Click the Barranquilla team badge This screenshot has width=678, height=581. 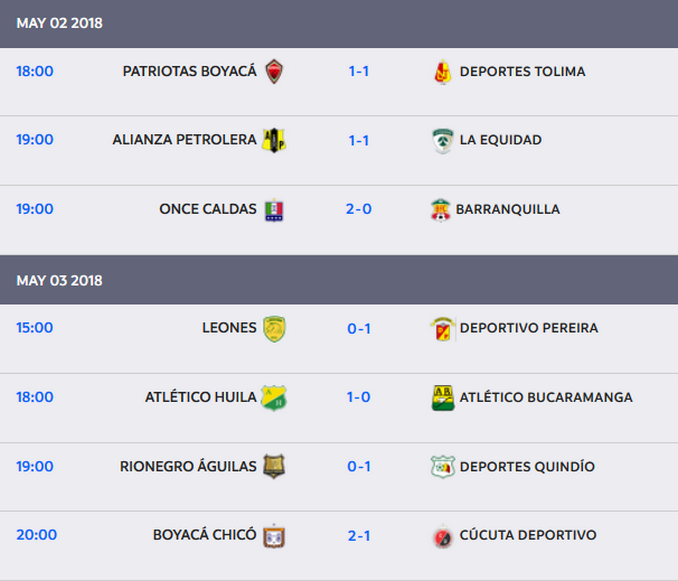coord(441,210)
